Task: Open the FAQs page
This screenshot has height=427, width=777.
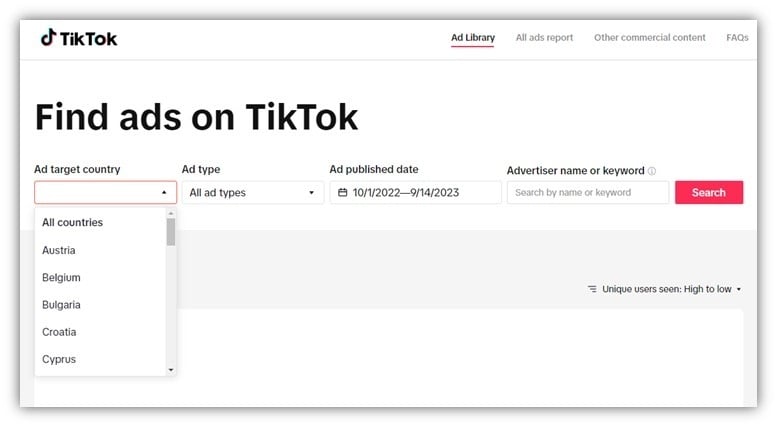Action: (737, 38)
